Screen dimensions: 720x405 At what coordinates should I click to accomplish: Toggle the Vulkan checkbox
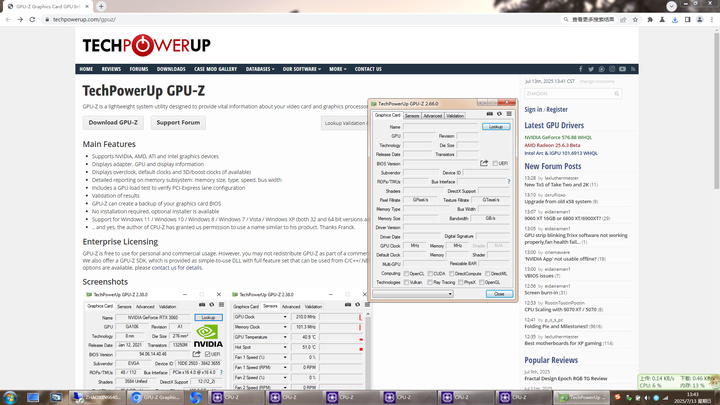[x=406, y=282]
